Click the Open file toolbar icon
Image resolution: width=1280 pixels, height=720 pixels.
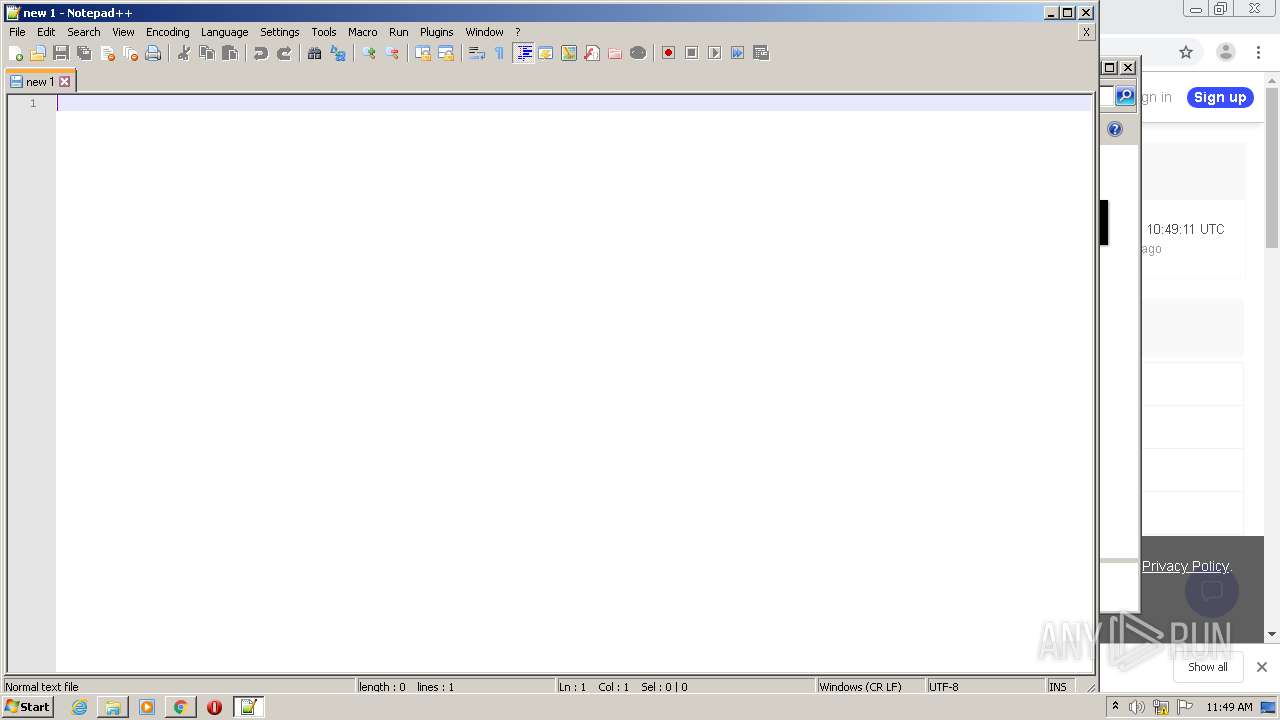[x=38, y=53]
